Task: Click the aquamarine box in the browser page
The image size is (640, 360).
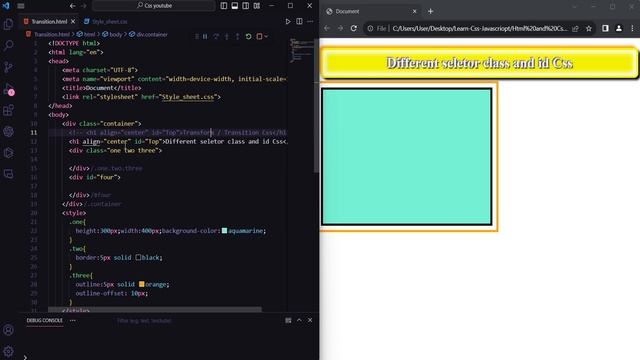Action: (407, 157)
